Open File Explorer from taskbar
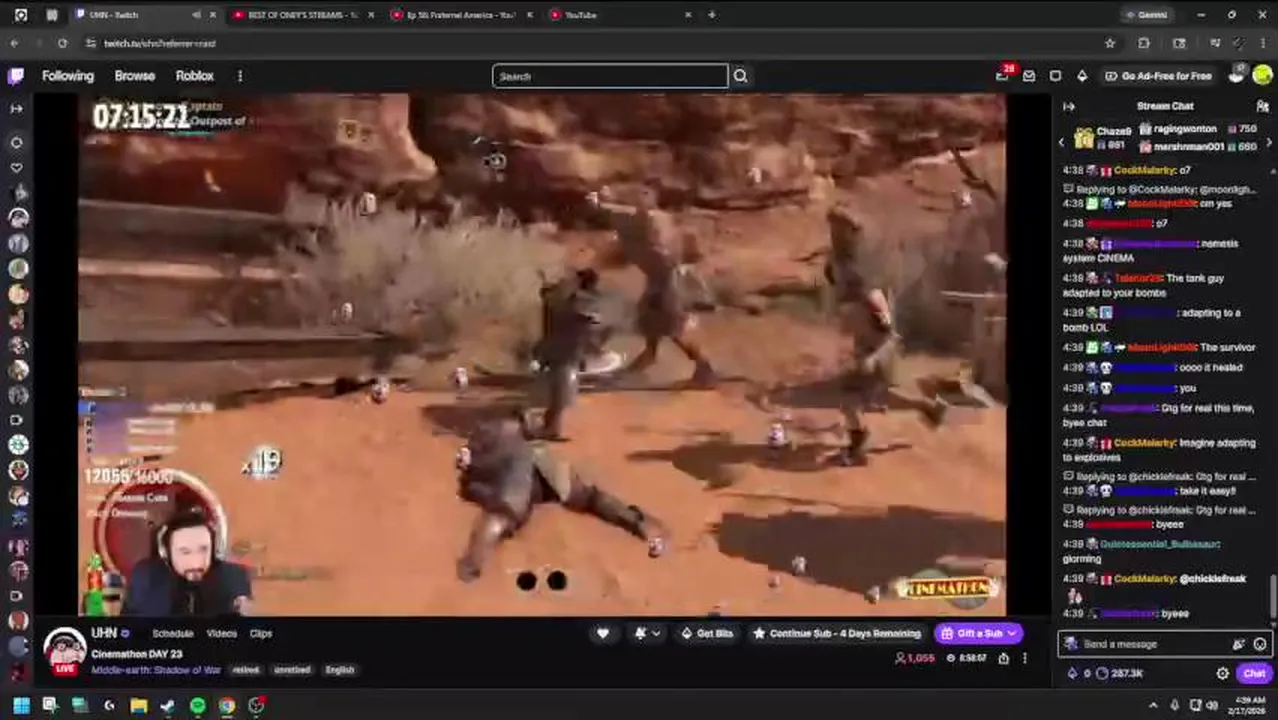This screenshot has height=720, width=1278. click(x=139, y=706)
